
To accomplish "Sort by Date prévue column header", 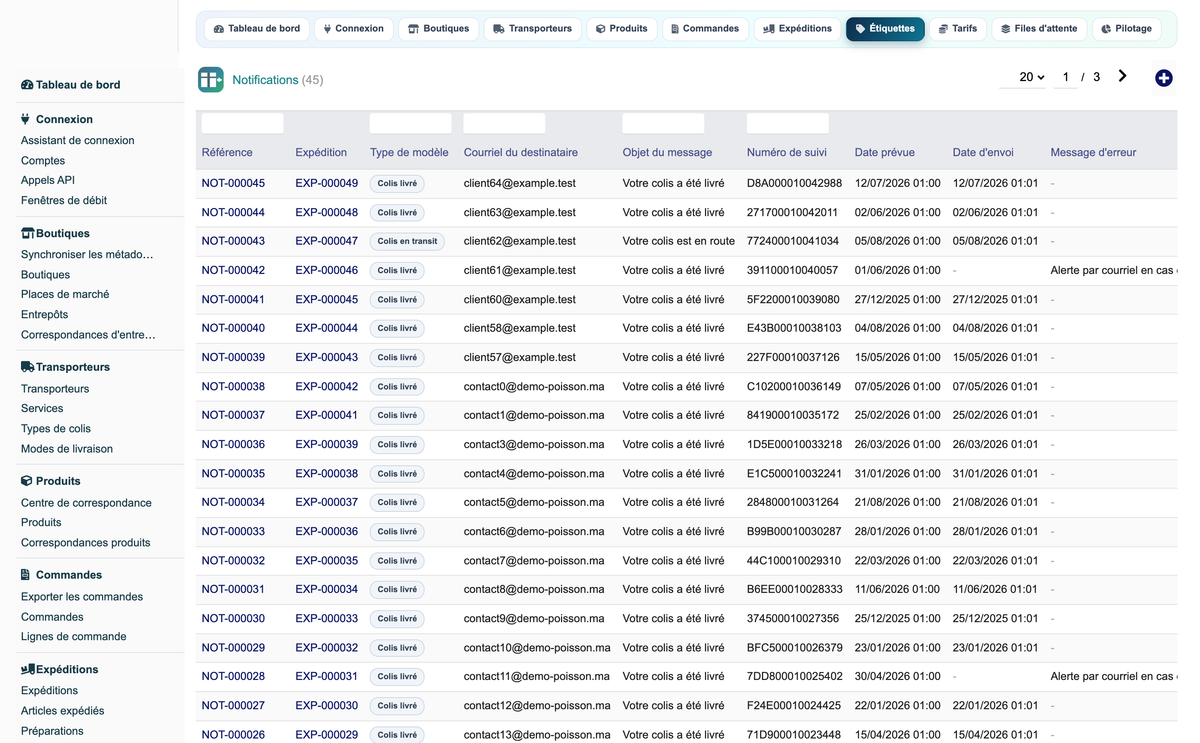I will coord(884,153).
